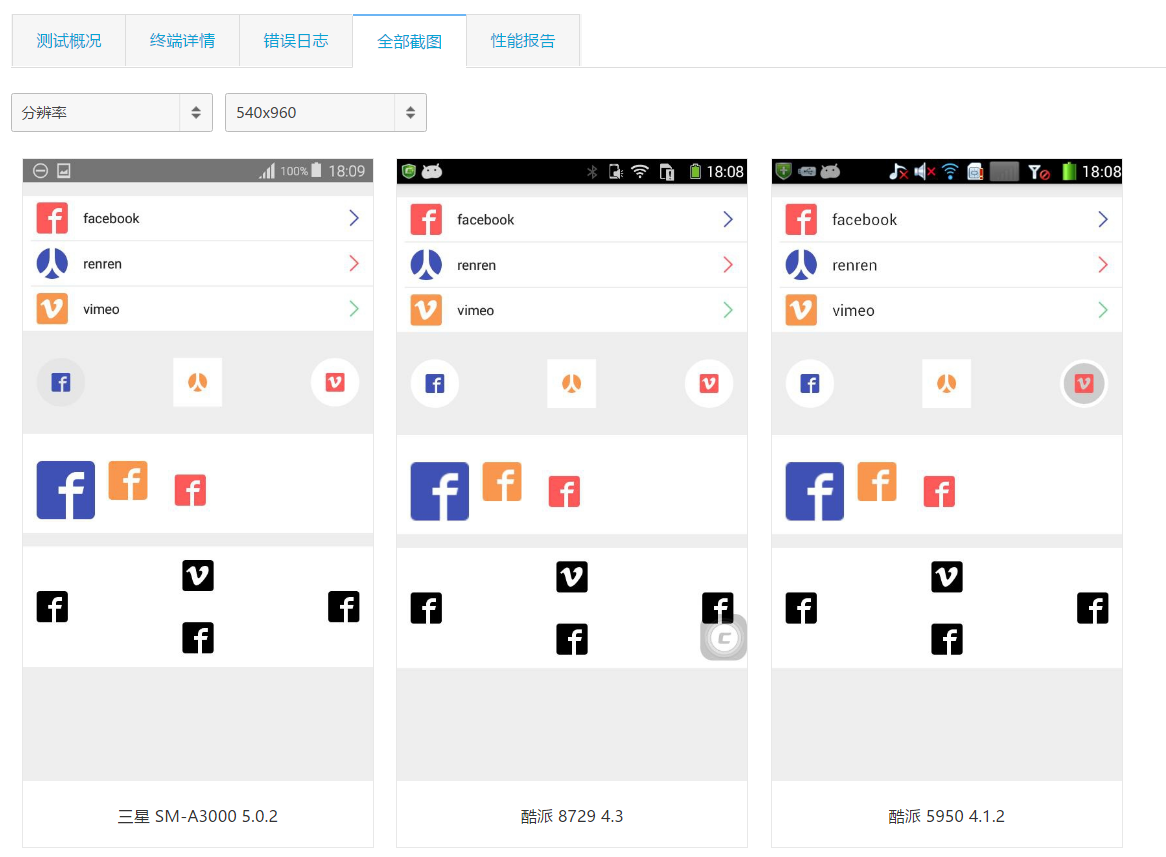
Task: Click orange facebook icon in Coolpad 5950 screenshot
Action: tap(877, 481)
